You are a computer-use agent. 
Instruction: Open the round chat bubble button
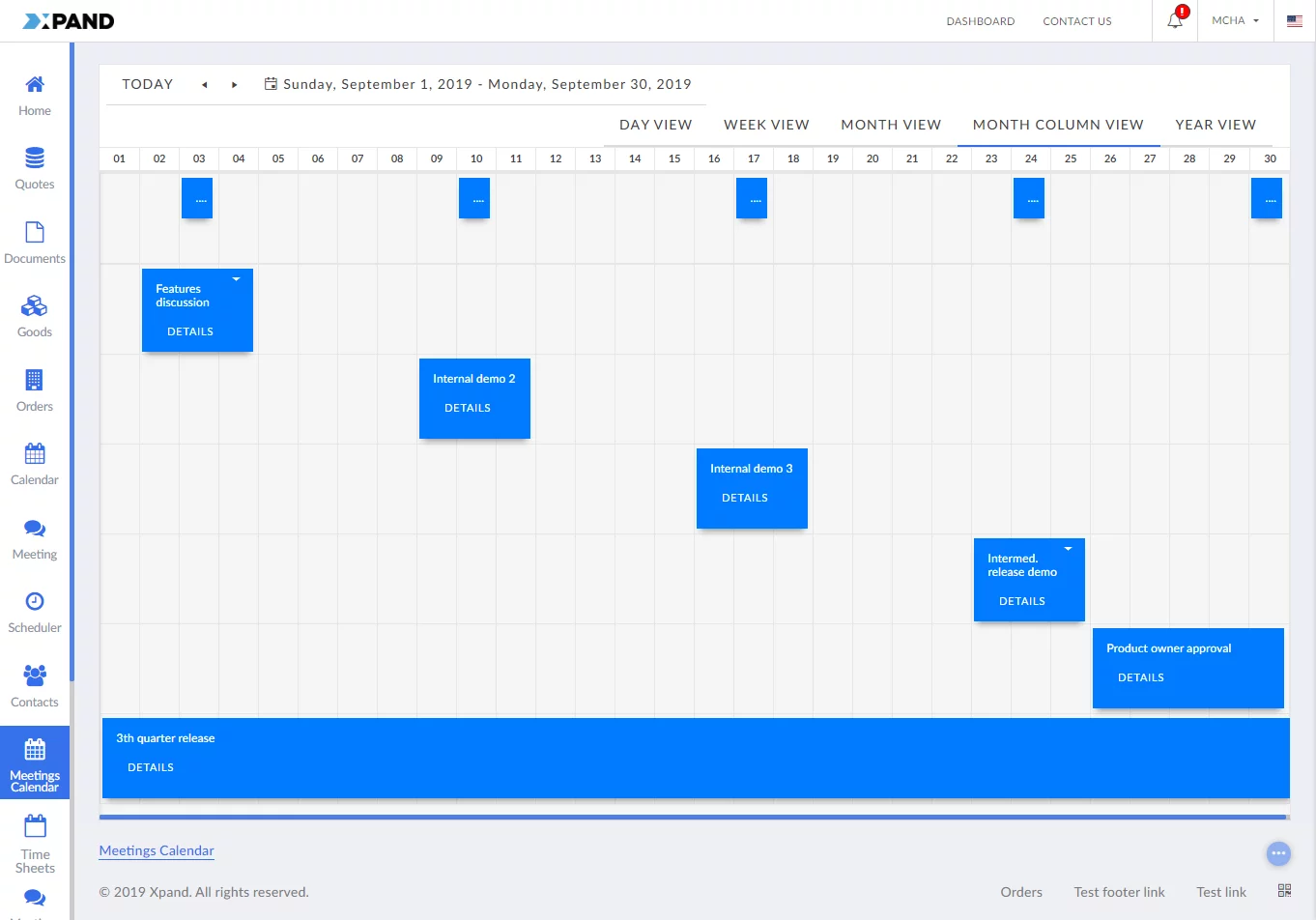1278,853
